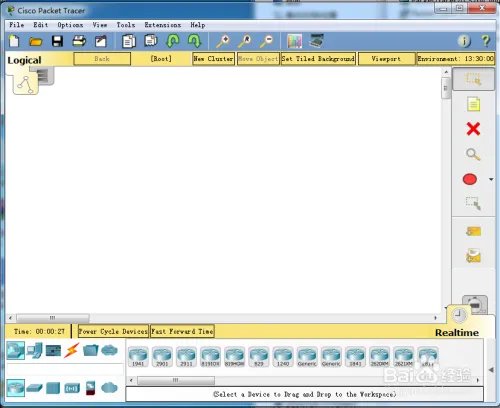The width and height of the screenshot is (500, 408).
Task: Activate the Inspect magnifier tool
Action: [x=473, y=154]
